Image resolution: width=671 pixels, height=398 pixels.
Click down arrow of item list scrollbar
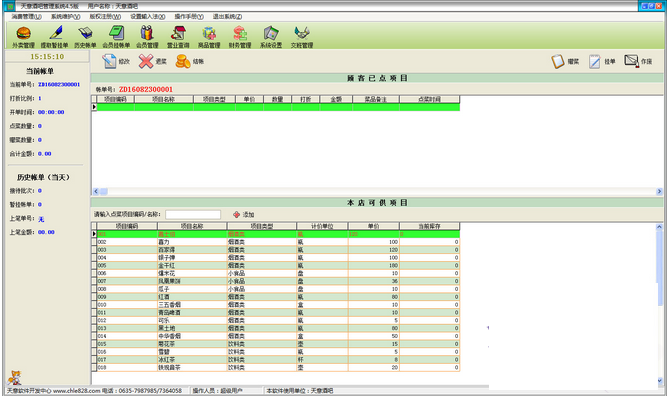659,380
